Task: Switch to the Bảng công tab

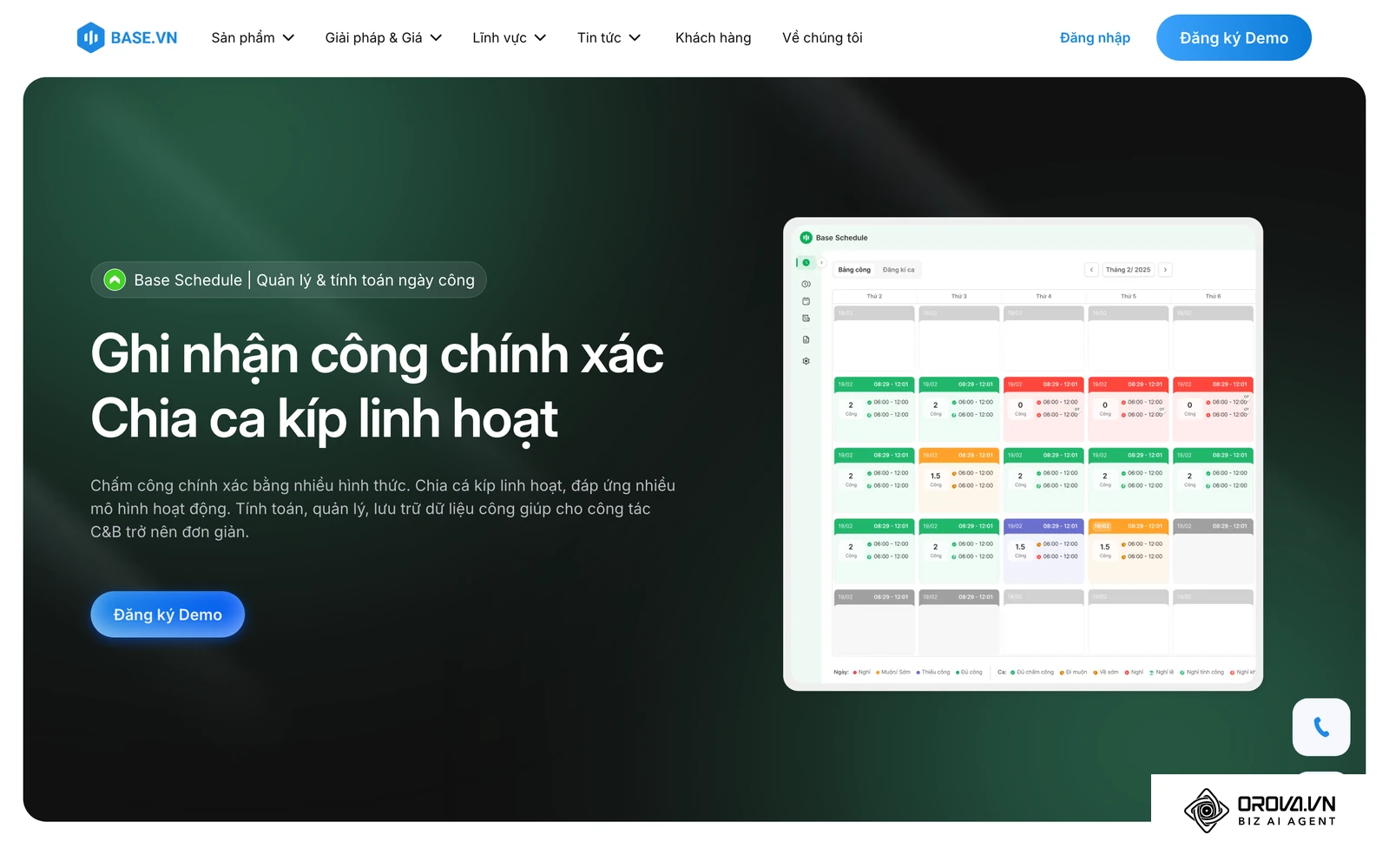Action: tap(854, 270)
